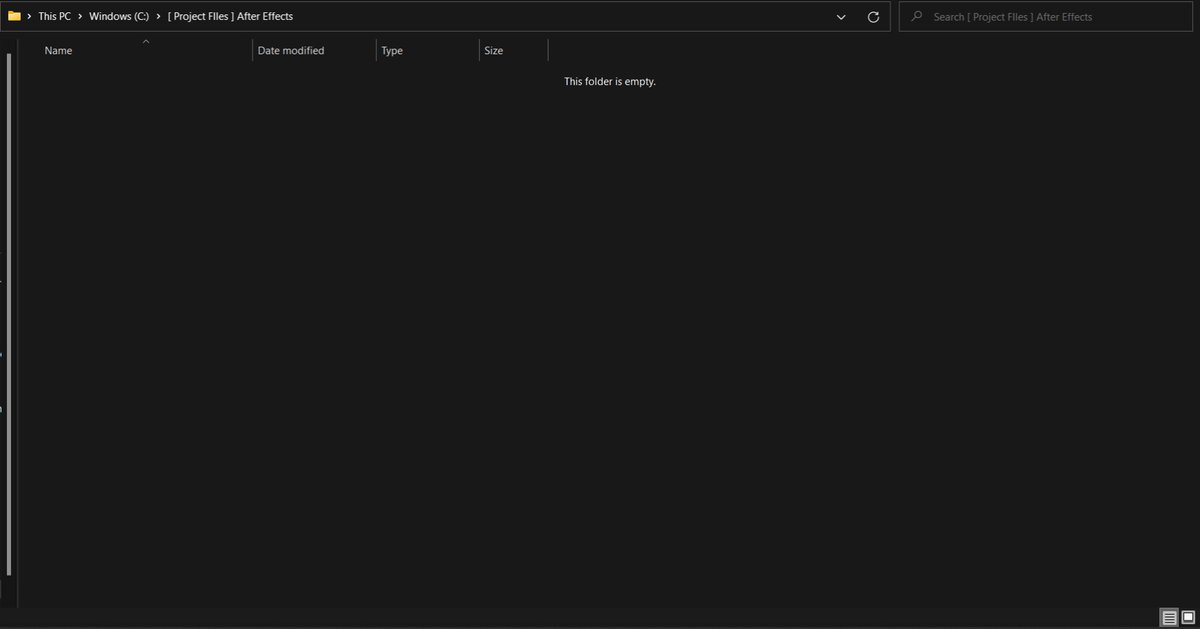Focus the Search After Effects folder field
This screenshot has height=629, width=1200.
coord(1047,17)
